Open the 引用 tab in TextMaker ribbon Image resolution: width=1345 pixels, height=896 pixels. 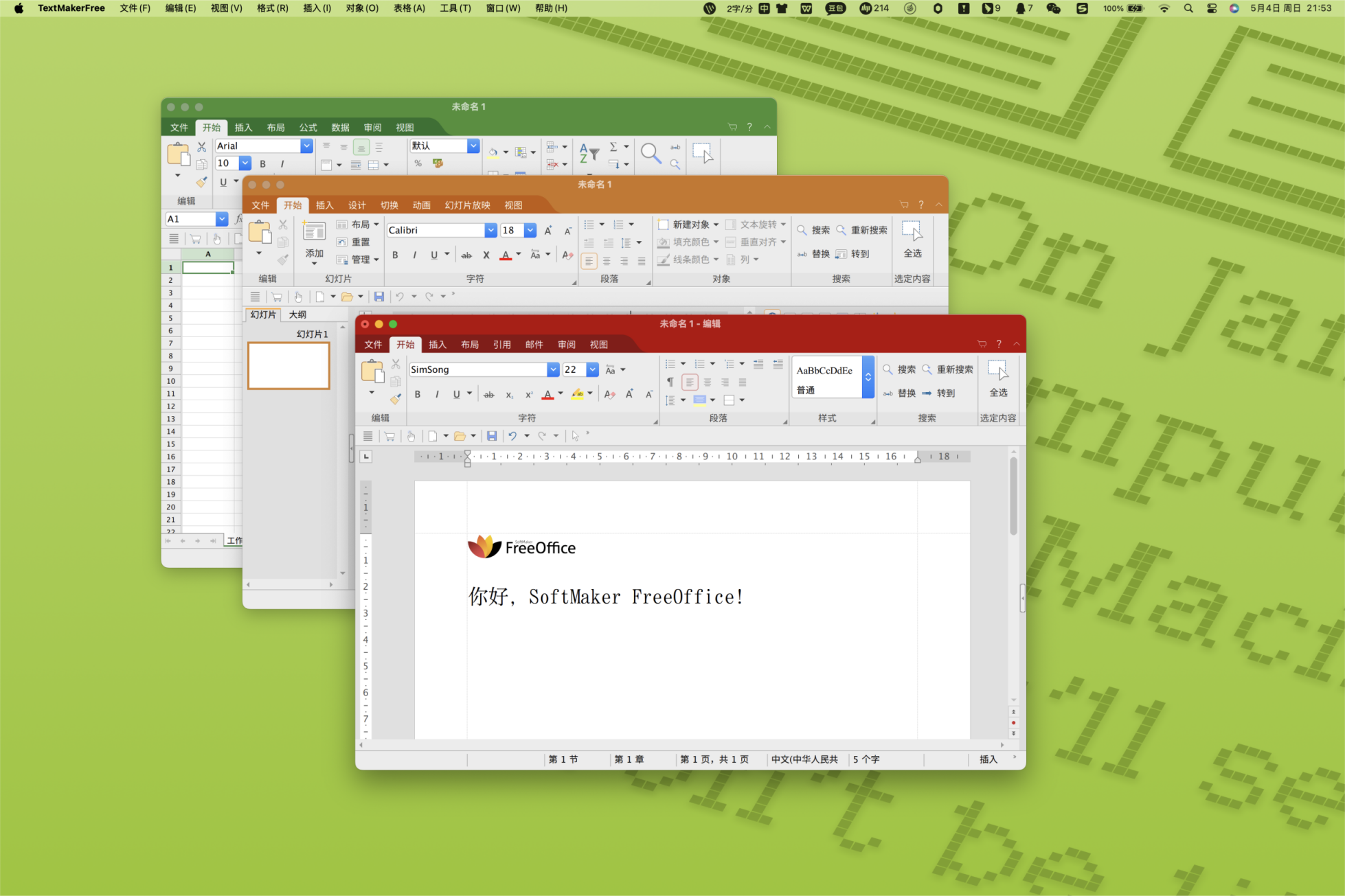[x=502, y=345]
